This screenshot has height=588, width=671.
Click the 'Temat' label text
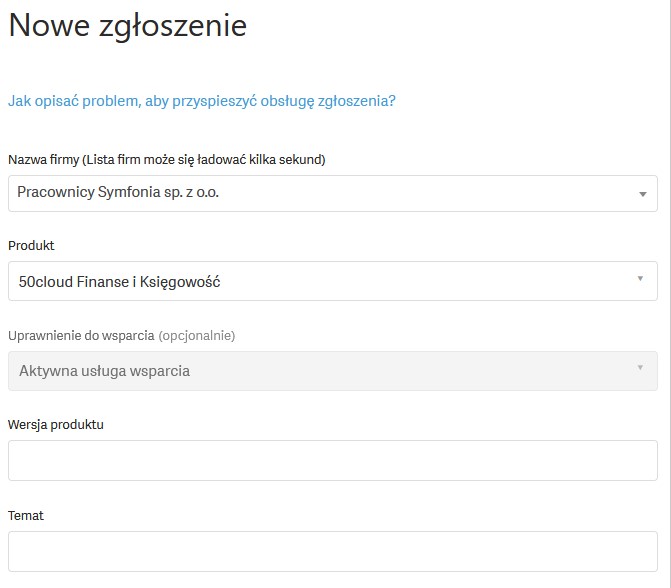pyautogui.click(x=26, y=515)
